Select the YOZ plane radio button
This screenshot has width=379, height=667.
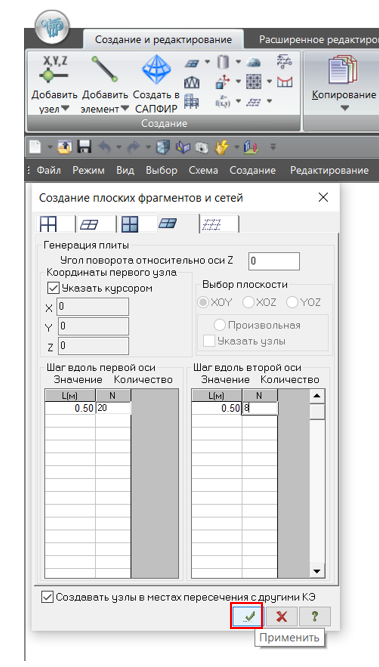click(292, 302)
